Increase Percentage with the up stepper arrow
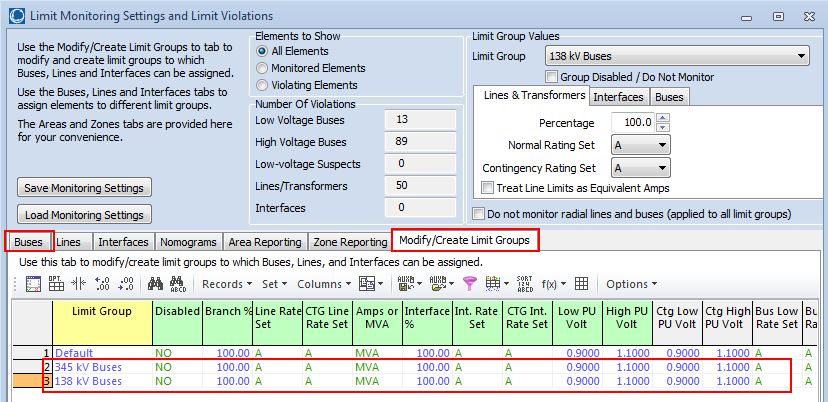 [x=665, y=118]
